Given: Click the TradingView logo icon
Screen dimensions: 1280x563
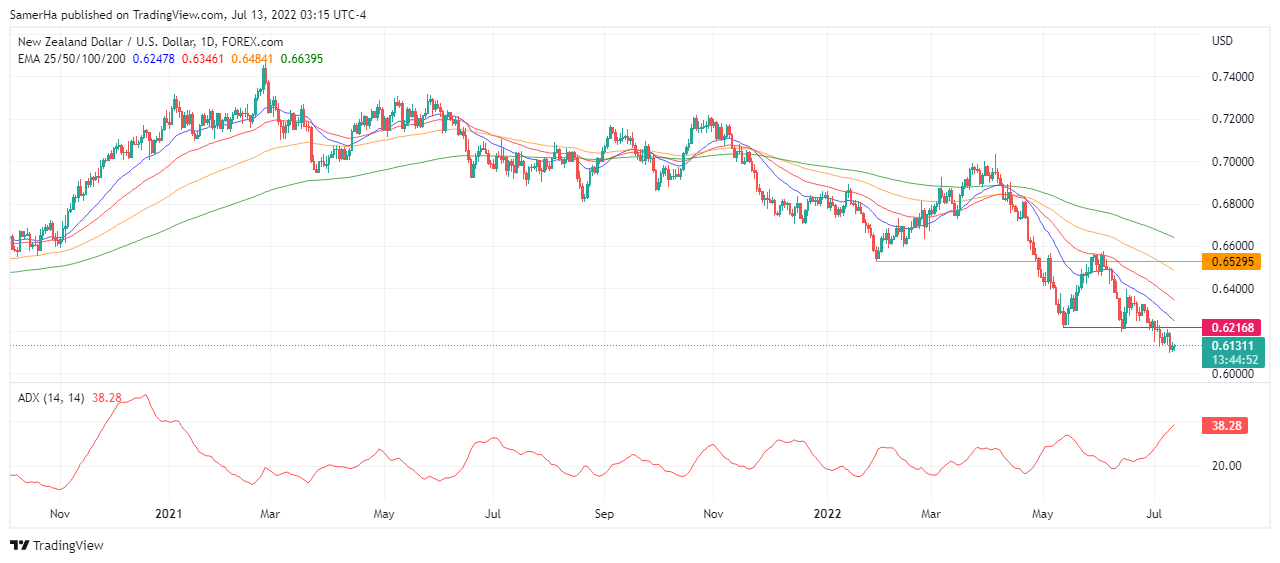Looking at the screenshot, I should 20,546.
